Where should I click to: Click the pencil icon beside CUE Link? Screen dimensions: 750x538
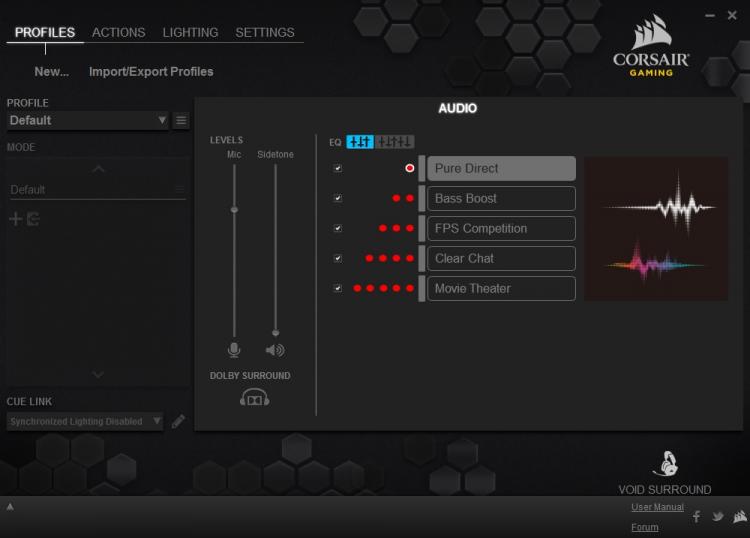tap(178, 421)
